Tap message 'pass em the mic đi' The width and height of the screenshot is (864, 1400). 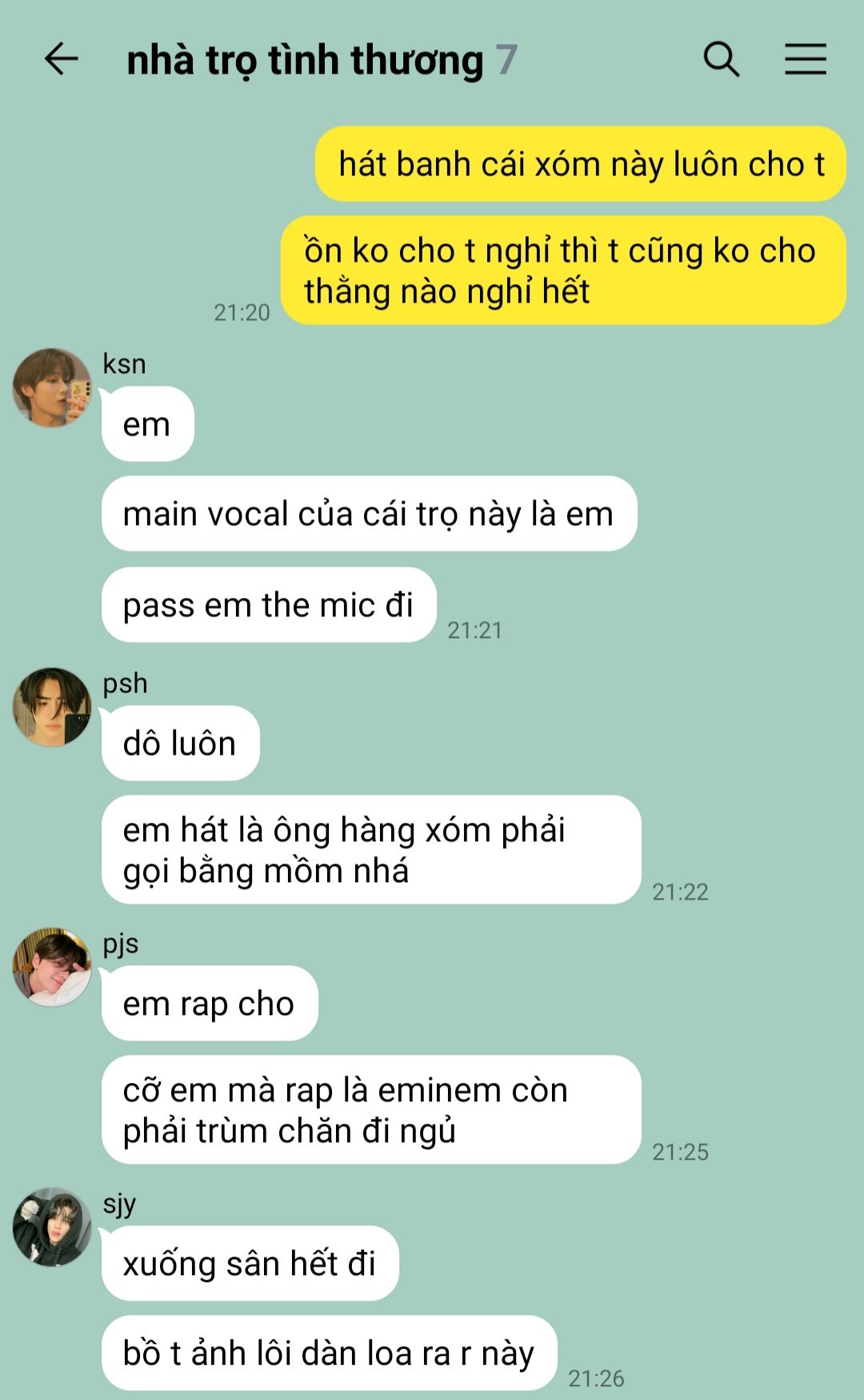[269, 605]
